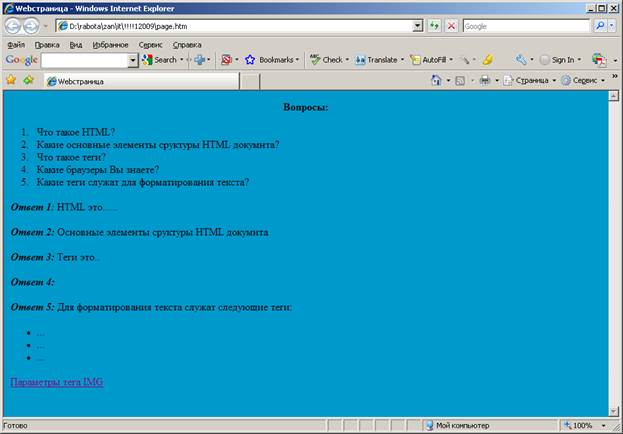Click the question Что такое теги?
Viewport: 623px width, 434px height.
pyautogui.click(x=71, y=157)
